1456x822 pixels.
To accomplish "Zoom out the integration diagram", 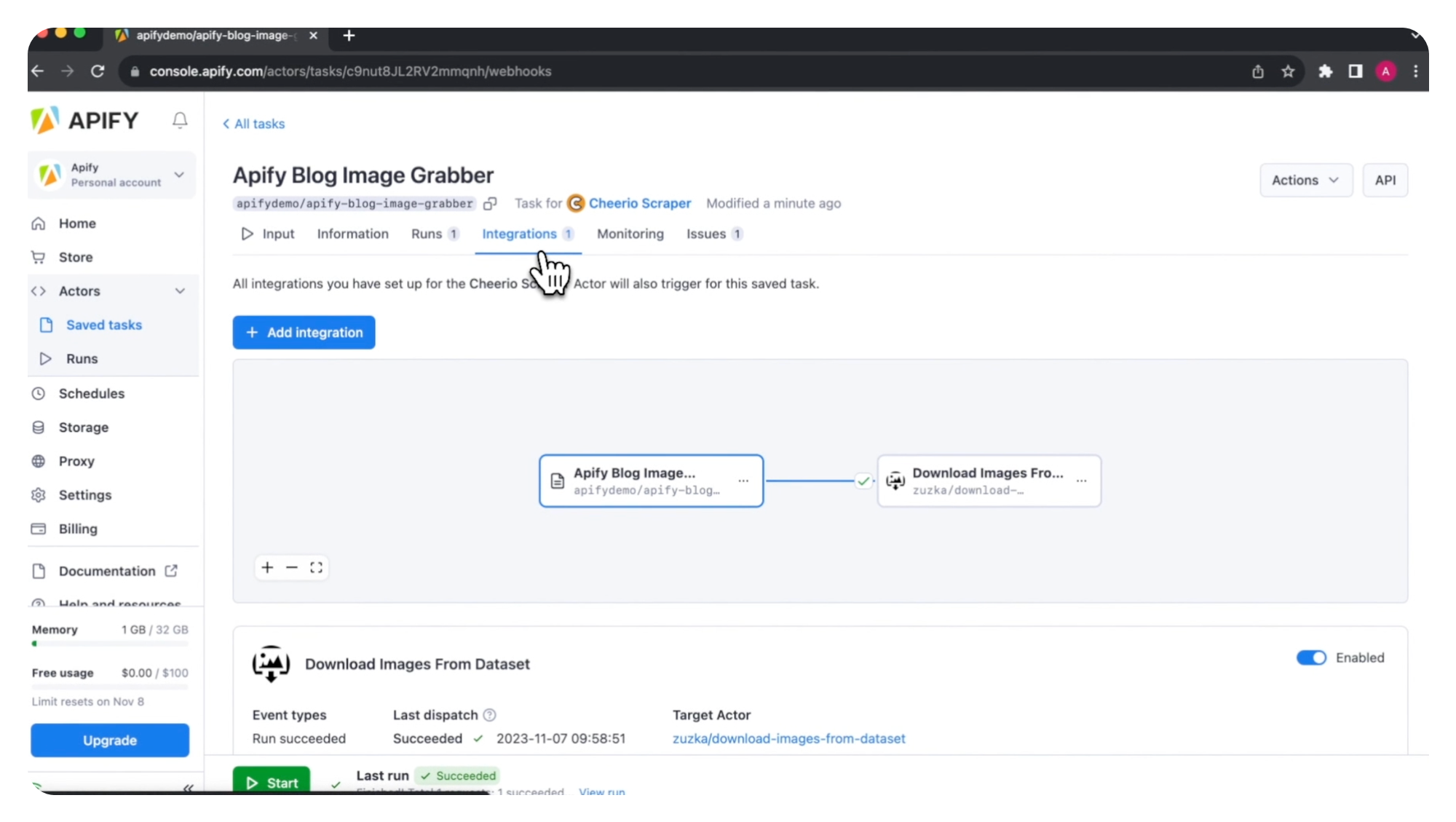I will click(292, 567).
